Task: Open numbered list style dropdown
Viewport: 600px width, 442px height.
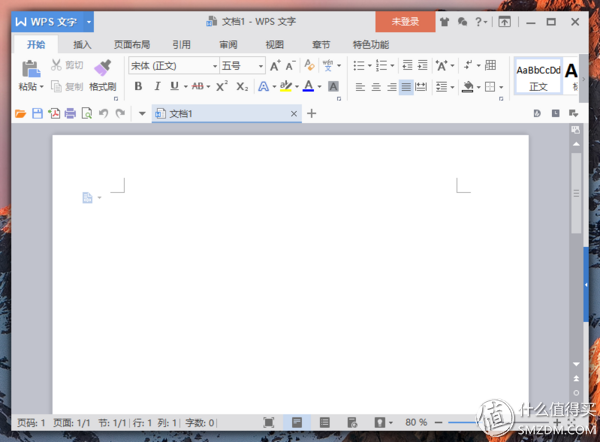Action: (392, 65)
